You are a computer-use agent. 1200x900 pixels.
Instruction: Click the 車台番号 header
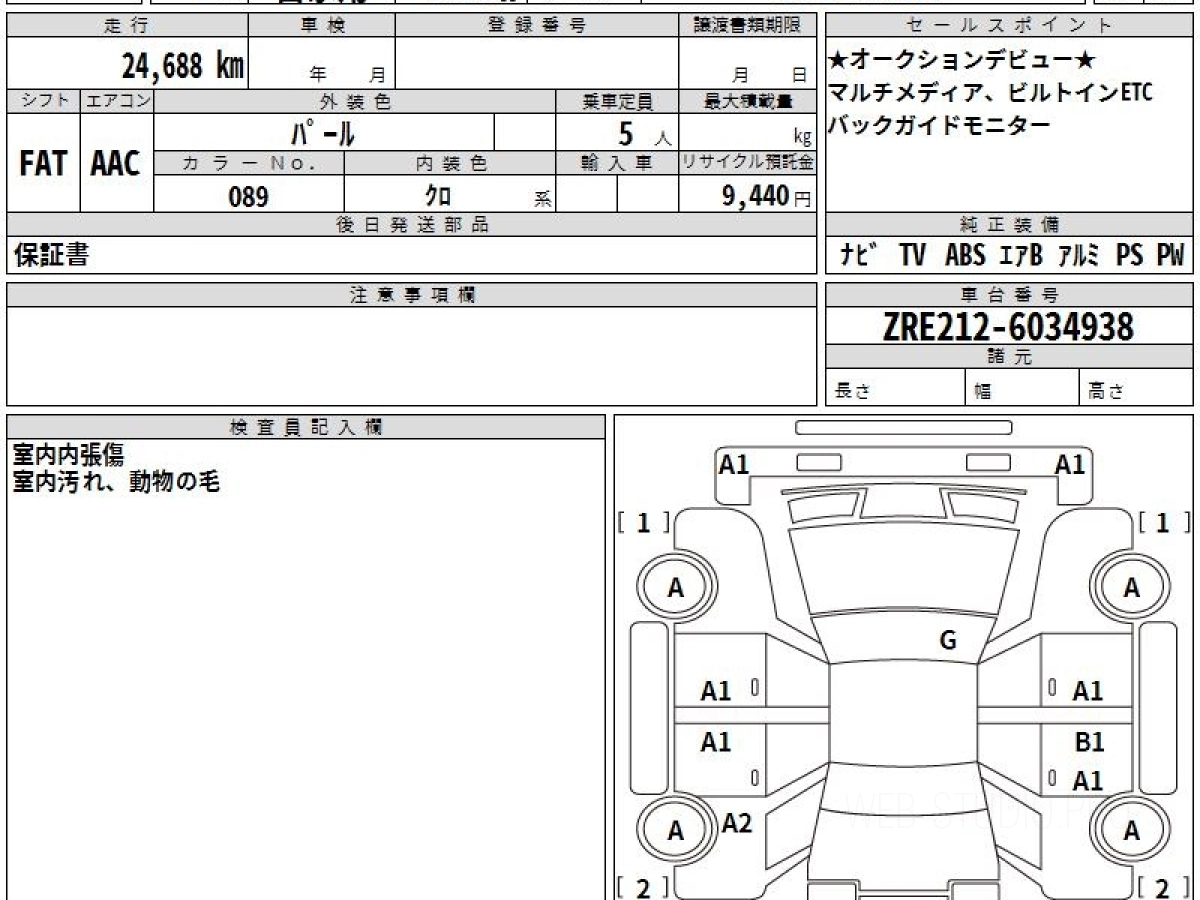click(1010, 295)
